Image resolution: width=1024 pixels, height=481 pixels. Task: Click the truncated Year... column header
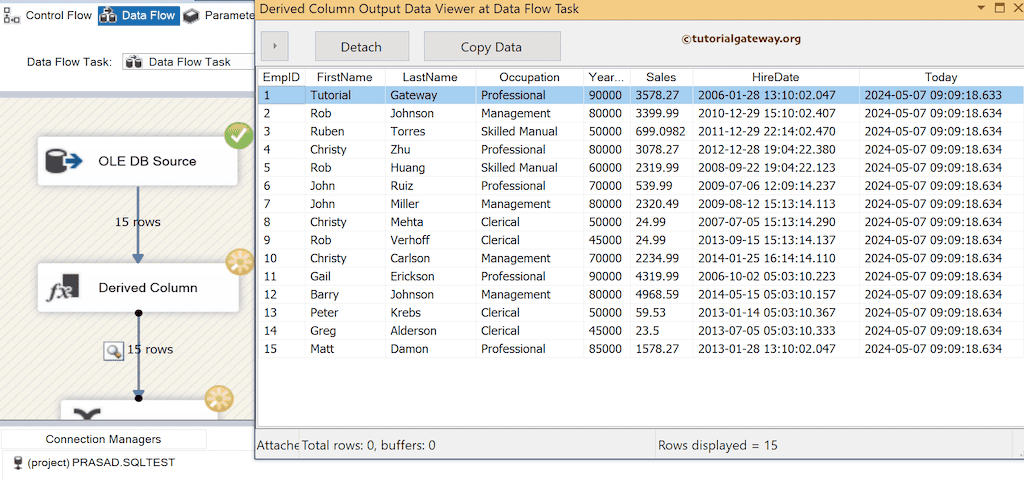coord(607,77)
